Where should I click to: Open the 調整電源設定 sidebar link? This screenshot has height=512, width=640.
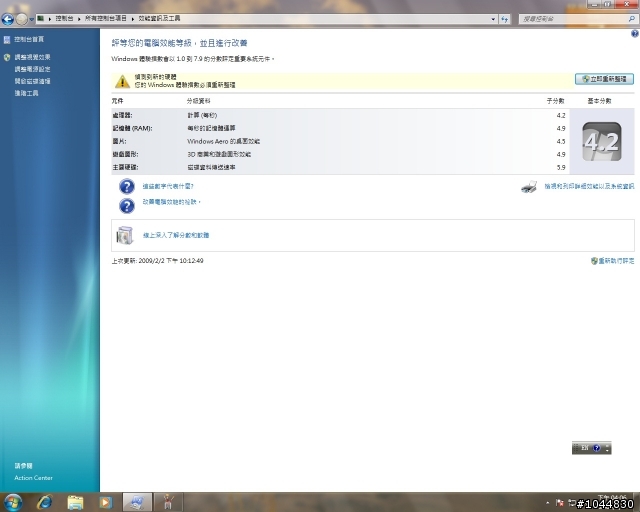click(32, 69)
